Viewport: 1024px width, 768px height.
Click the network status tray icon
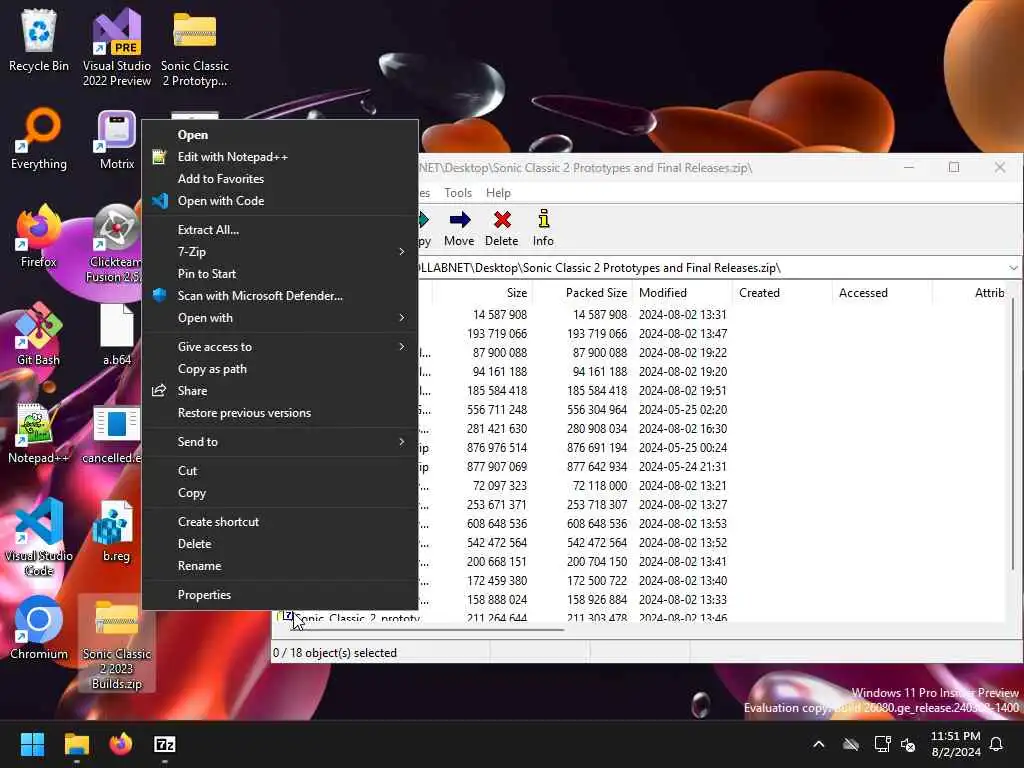click(882, 744)
